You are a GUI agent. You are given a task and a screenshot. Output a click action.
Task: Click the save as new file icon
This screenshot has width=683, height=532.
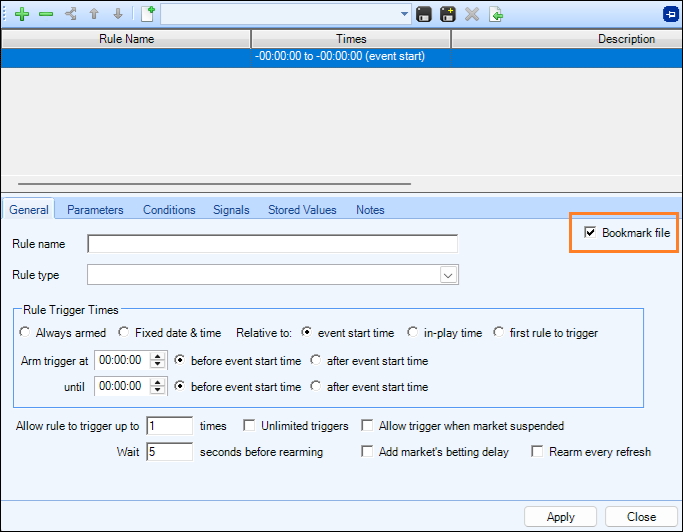click(x=448, y=14)
